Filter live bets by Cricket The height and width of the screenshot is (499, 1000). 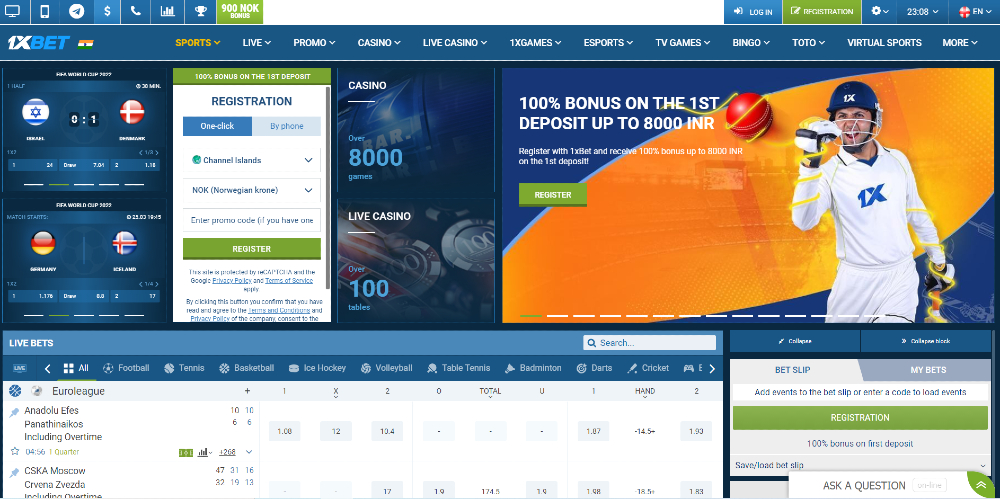[x=648, y=368]
